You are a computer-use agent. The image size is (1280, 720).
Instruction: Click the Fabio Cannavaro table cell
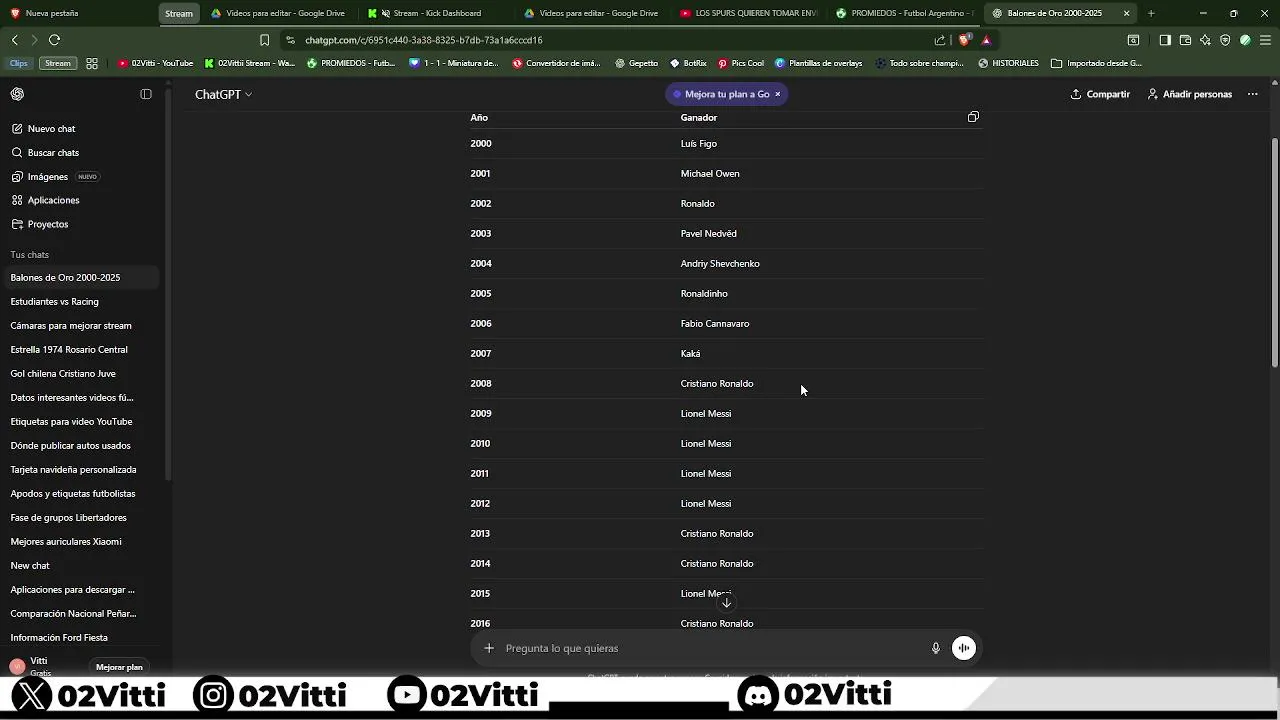coord(715,324)
